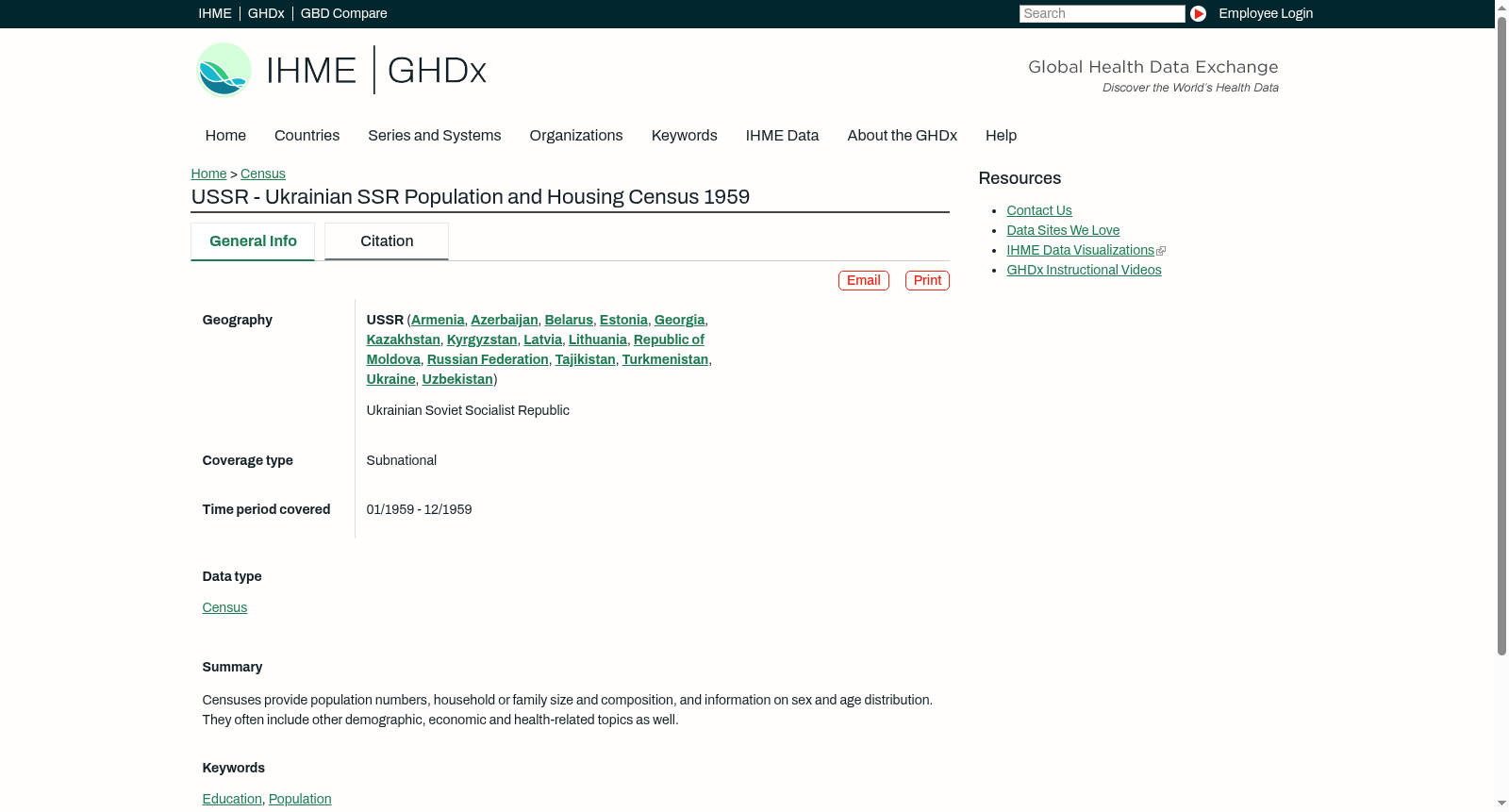1509x812 pixels.
Task: Open the Azerbaijan geography link
Action: pos(505,320)
